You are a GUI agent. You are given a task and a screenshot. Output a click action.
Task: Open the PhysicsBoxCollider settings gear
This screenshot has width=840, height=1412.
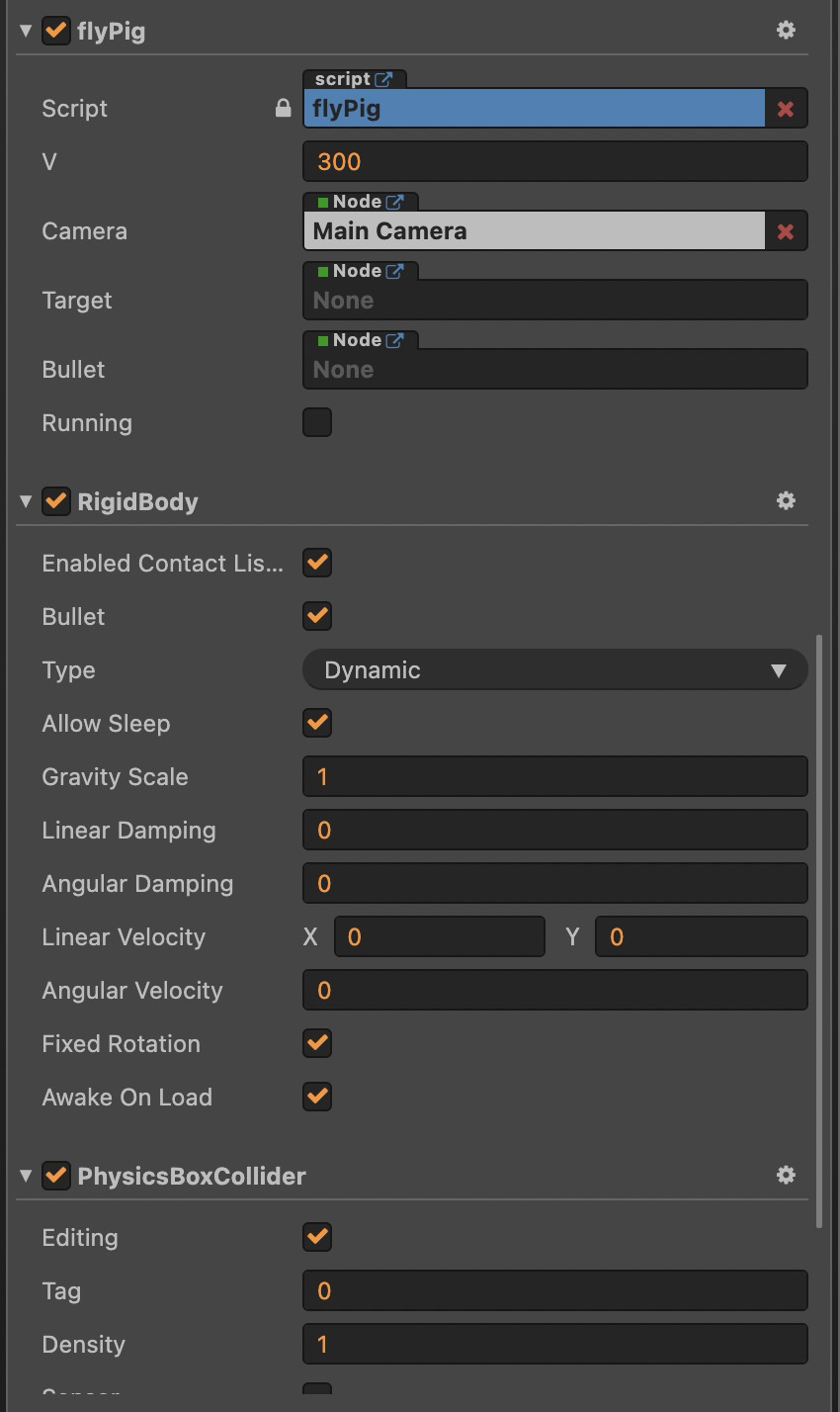coord(786,1176)
